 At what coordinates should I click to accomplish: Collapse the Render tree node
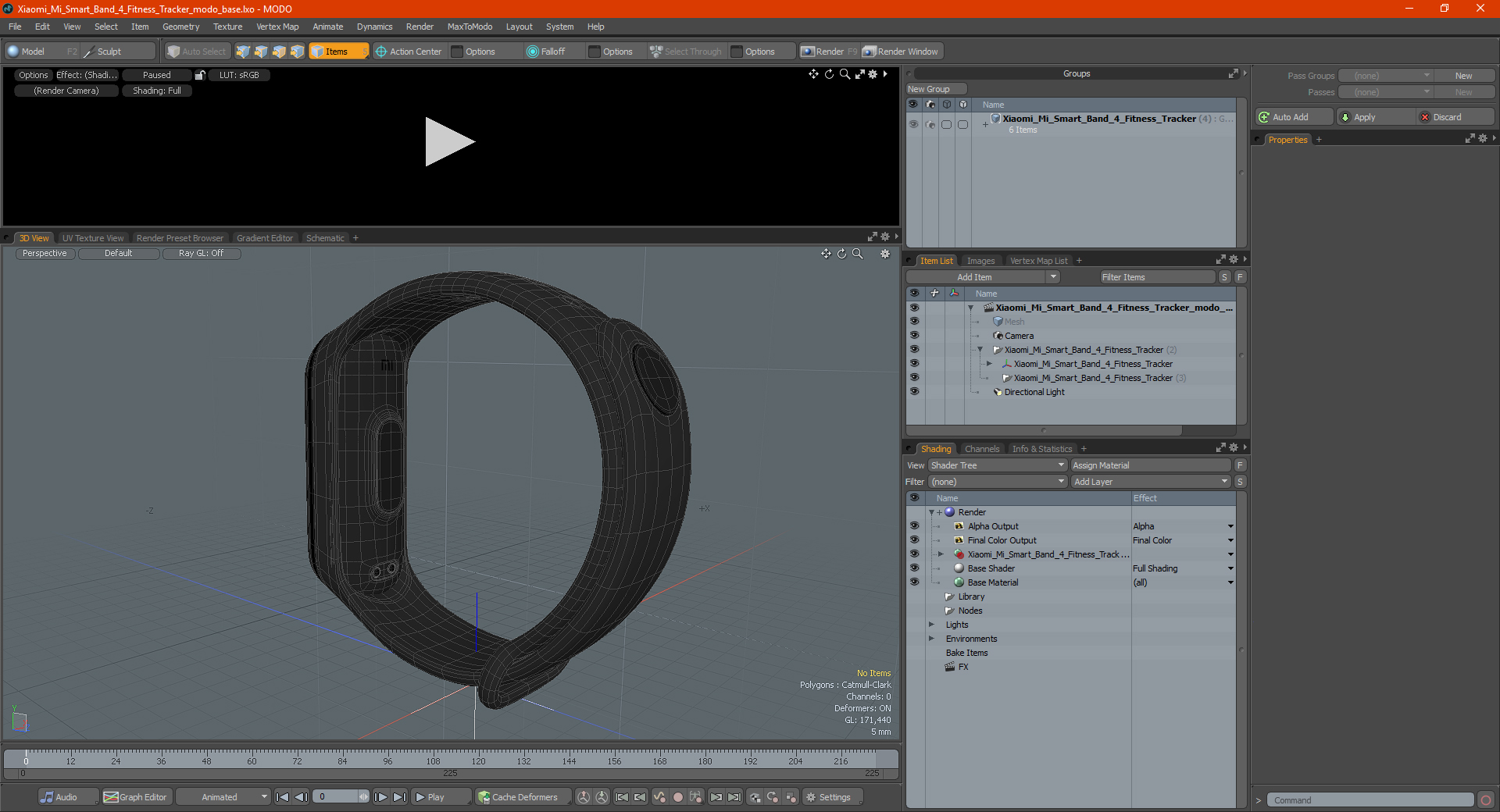click(931, 513)
